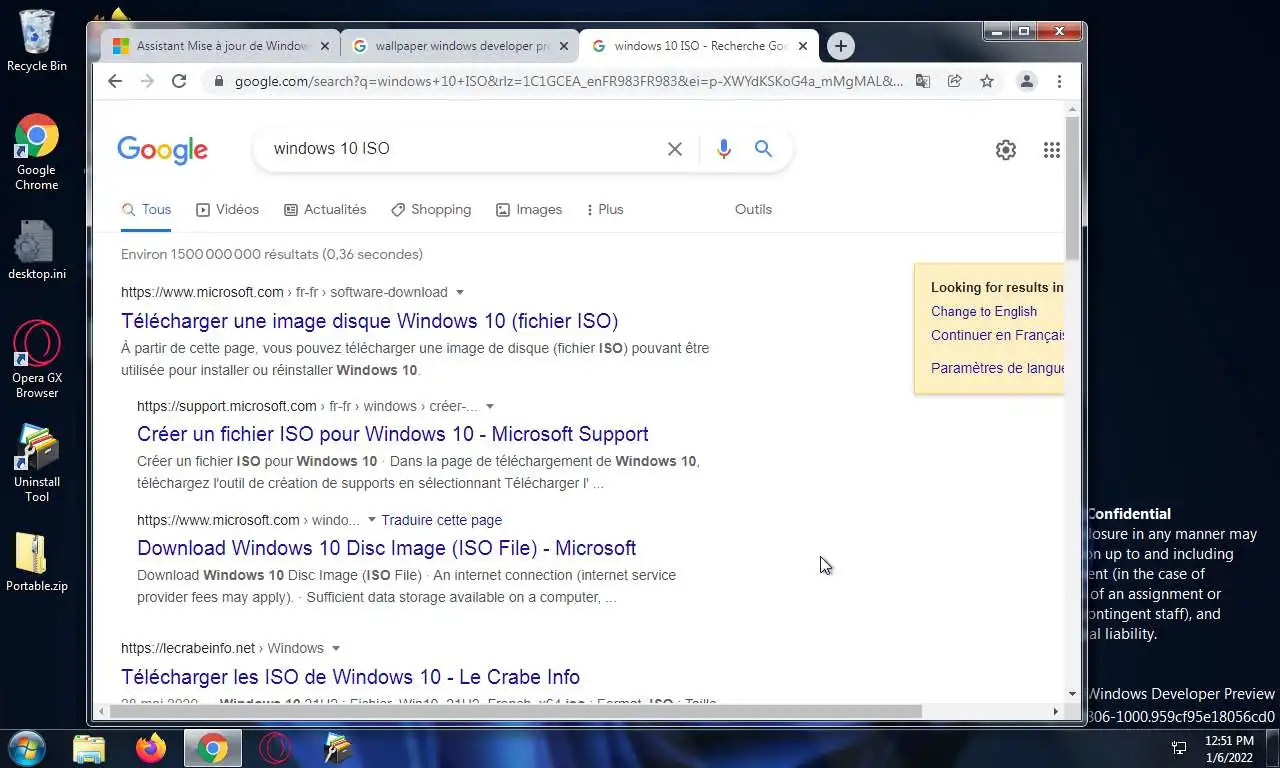The width and height of the screenshot is (1280, 768).
Task: Click the blue magnifier search button
Action: pos(764,149)
